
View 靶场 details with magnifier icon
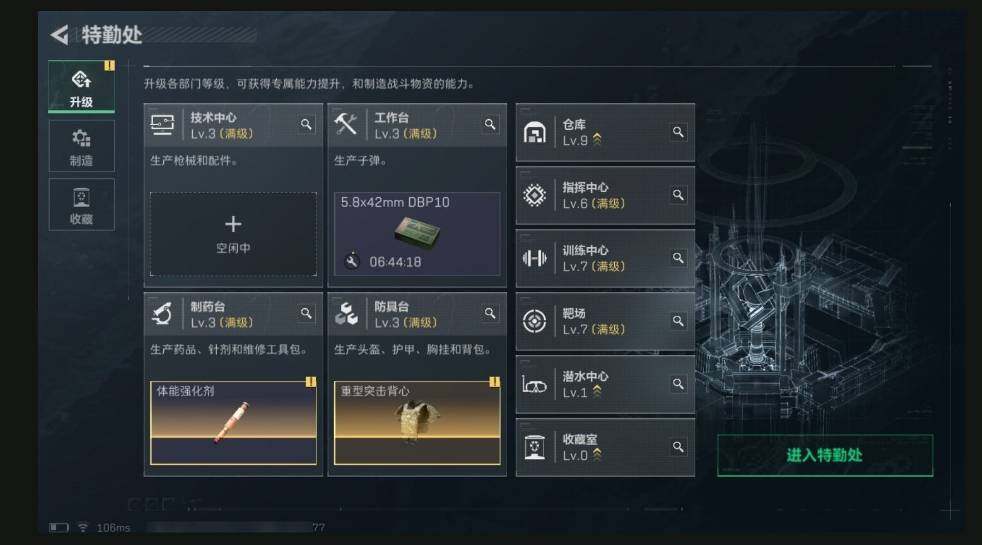click(678, 321)
